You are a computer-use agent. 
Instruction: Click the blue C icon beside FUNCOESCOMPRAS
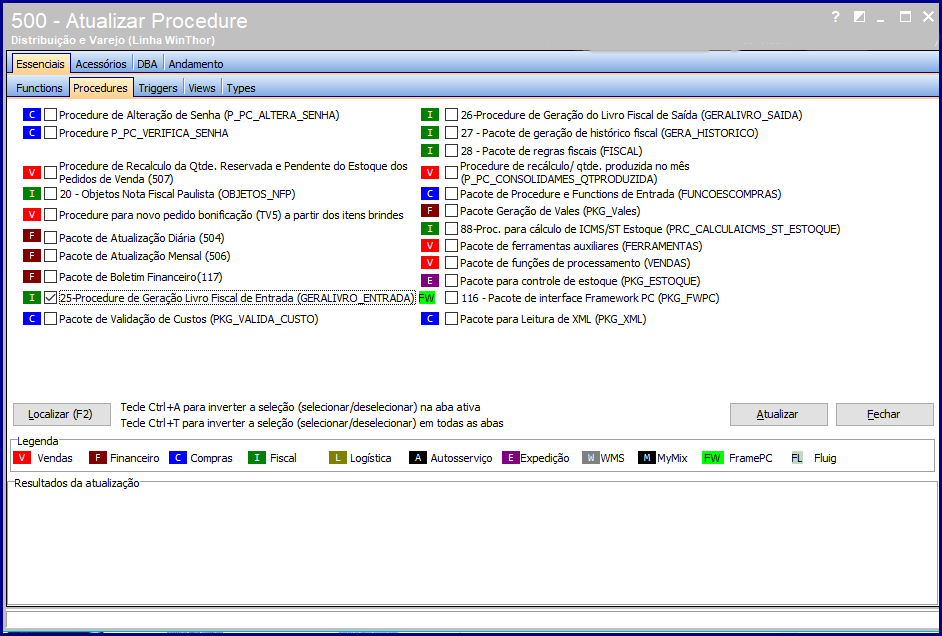pos(430,194)
